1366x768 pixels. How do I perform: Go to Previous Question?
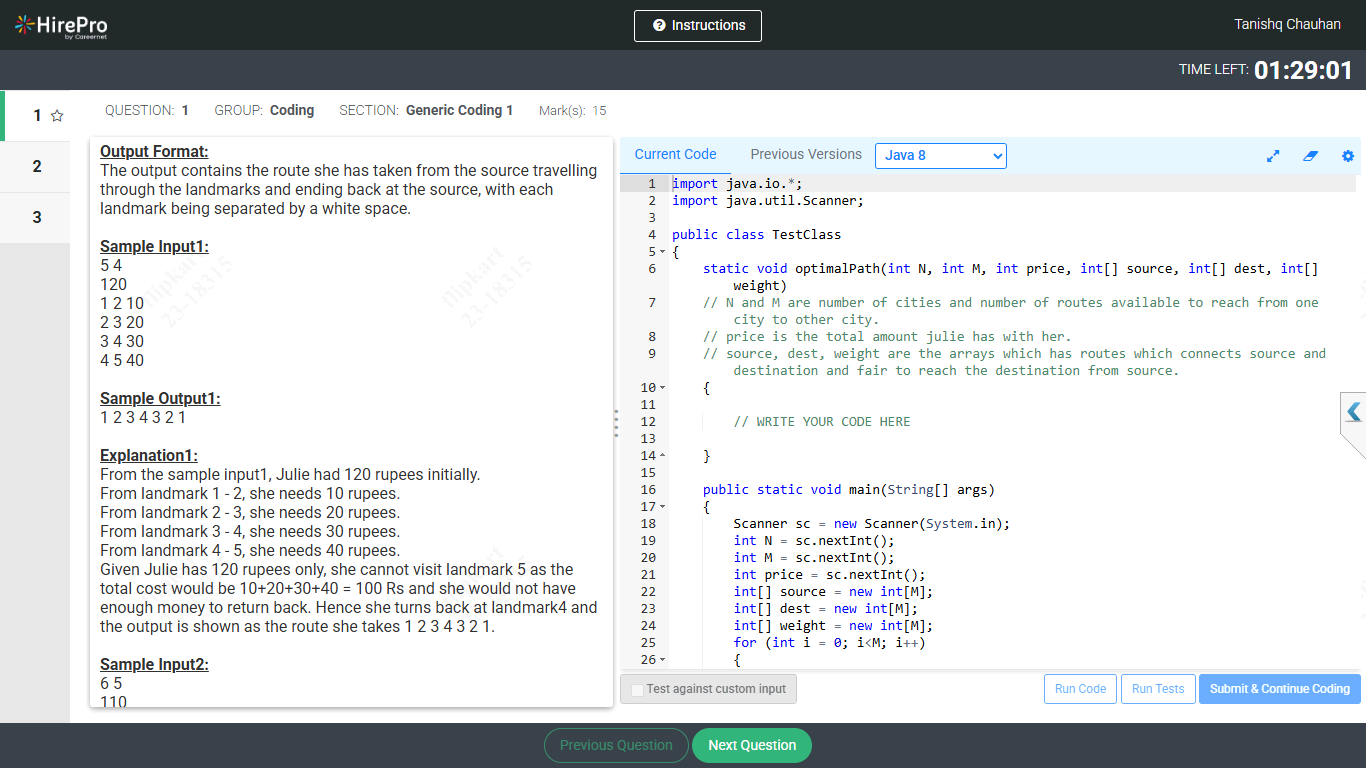pos(616,745)
